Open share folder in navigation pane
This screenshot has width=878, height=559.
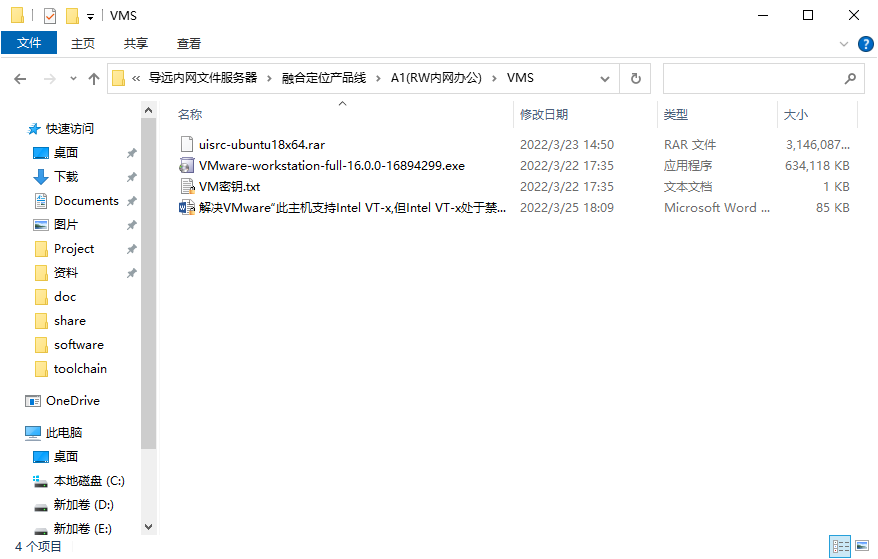[70, 321]
